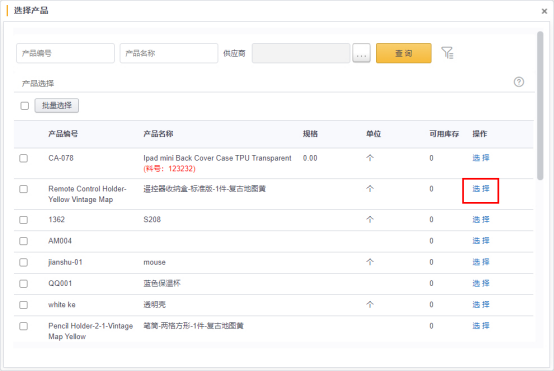Screen dimensions: 554x371
Task: Click 选择 link for AM004
Action: [481, 241]
